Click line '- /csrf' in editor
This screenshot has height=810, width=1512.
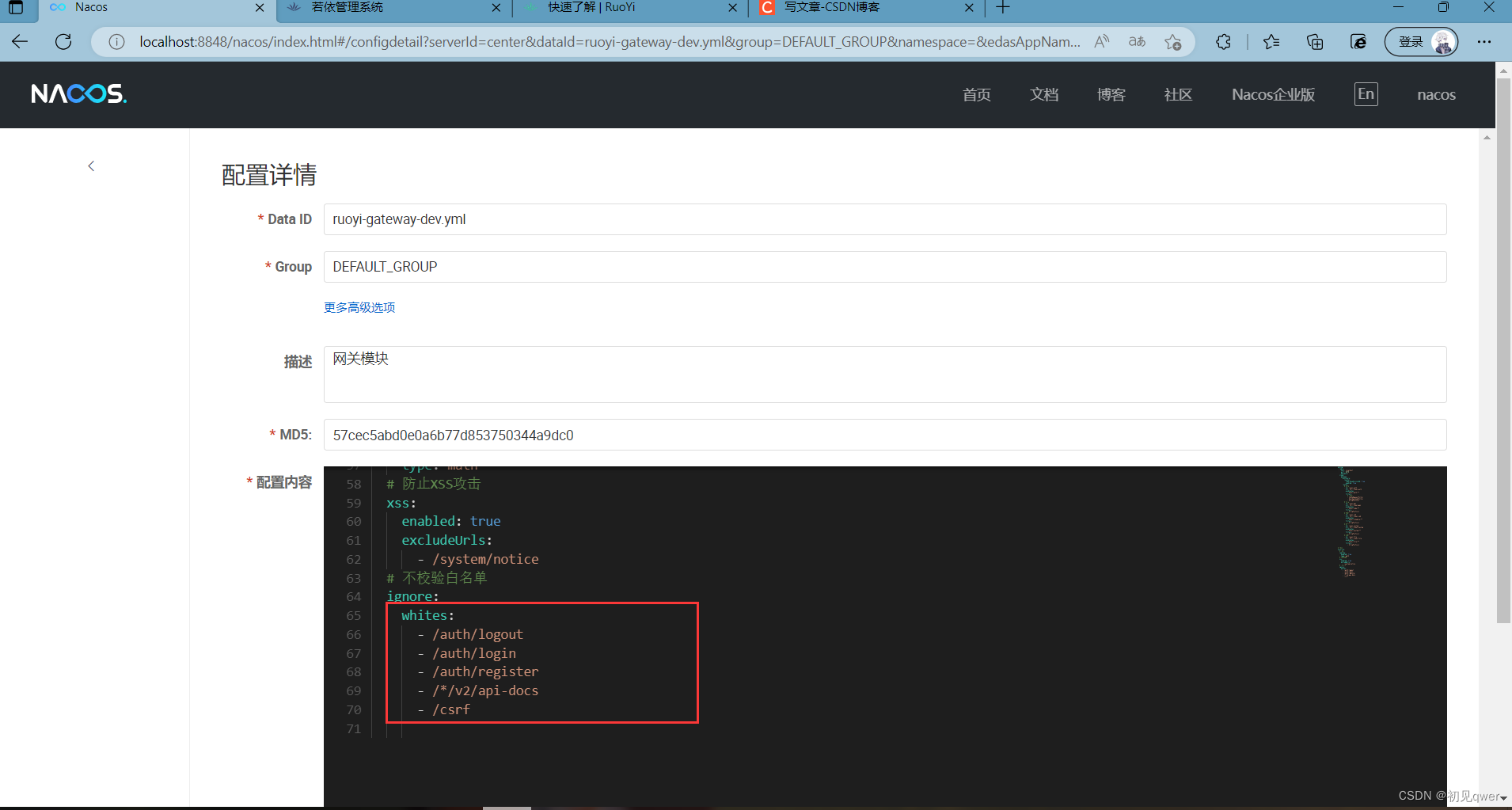click(x=443, y=709)
